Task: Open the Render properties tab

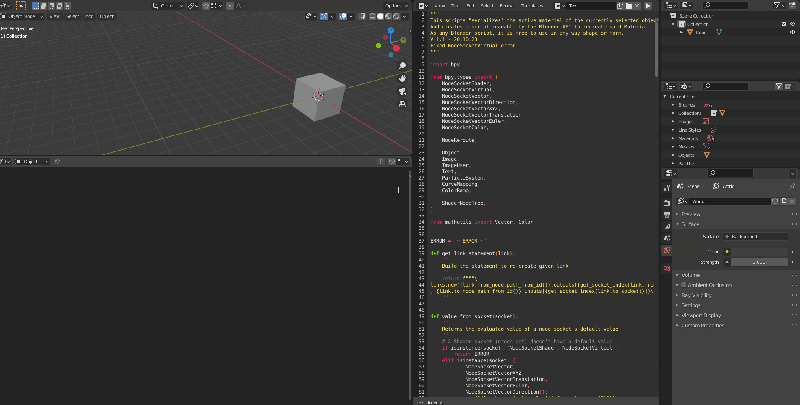Action: pos(667,202)
